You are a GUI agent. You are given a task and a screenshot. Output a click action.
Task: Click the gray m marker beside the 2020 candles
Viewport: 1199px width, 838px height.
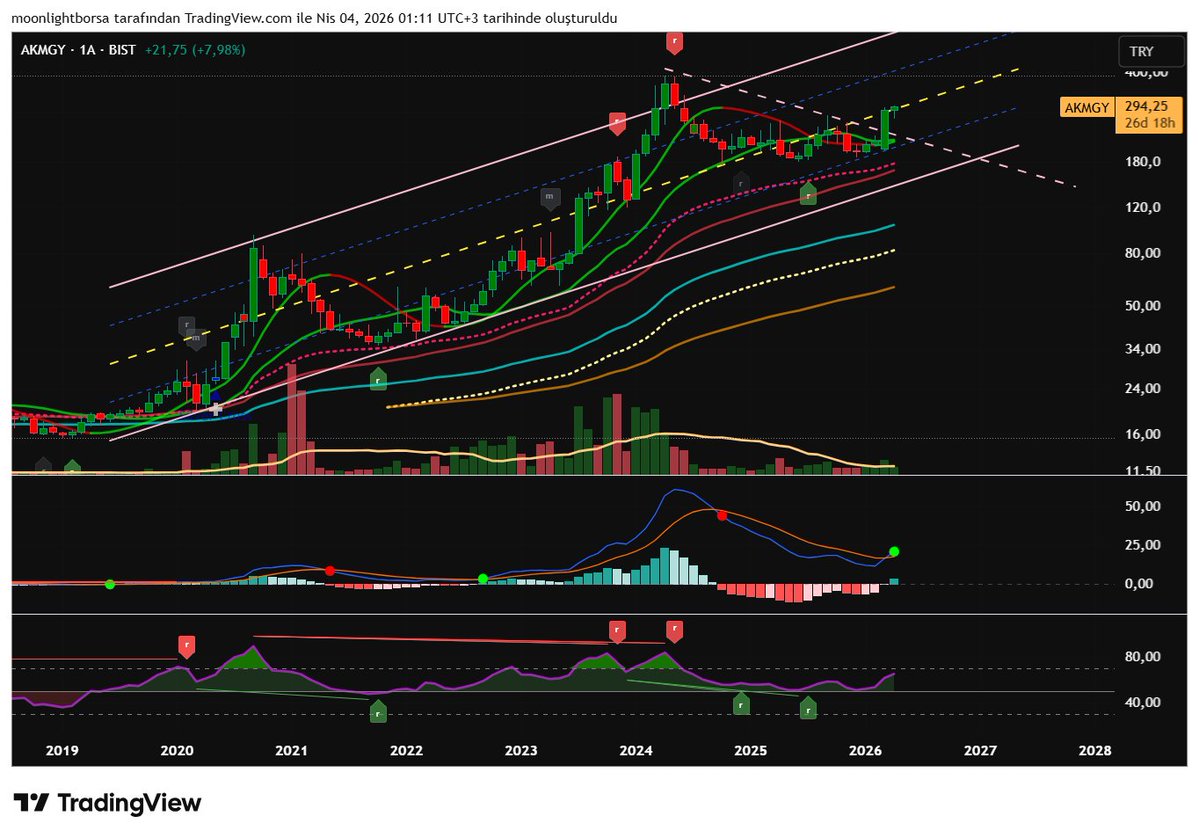pyautogui.click(x=197, y=339)
